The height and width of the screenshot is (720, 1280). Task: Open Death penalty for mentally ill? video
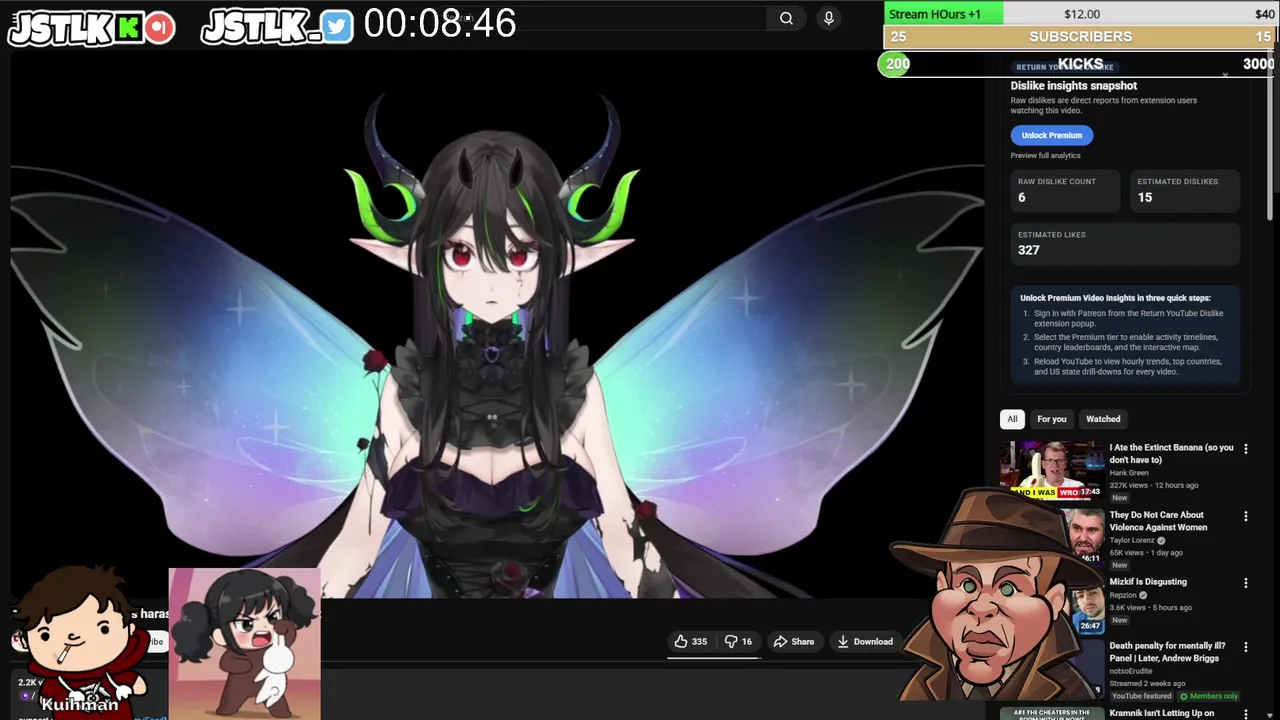tap(1167, 652)
